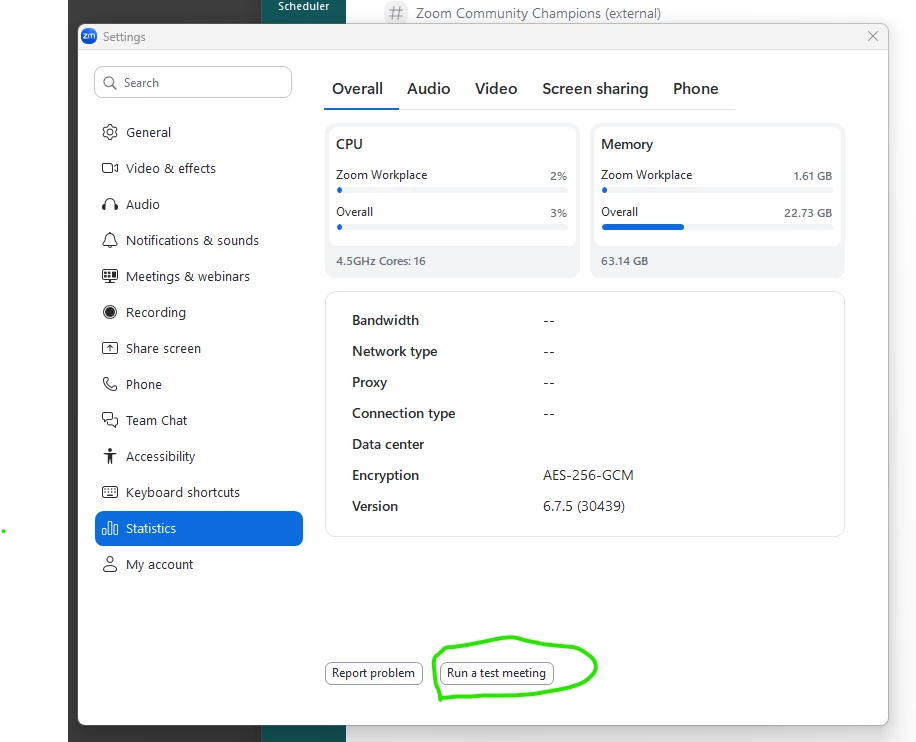Open Notifications & sounds settings
The width and height of the screenshot is (916, 742).
(199, 240)
